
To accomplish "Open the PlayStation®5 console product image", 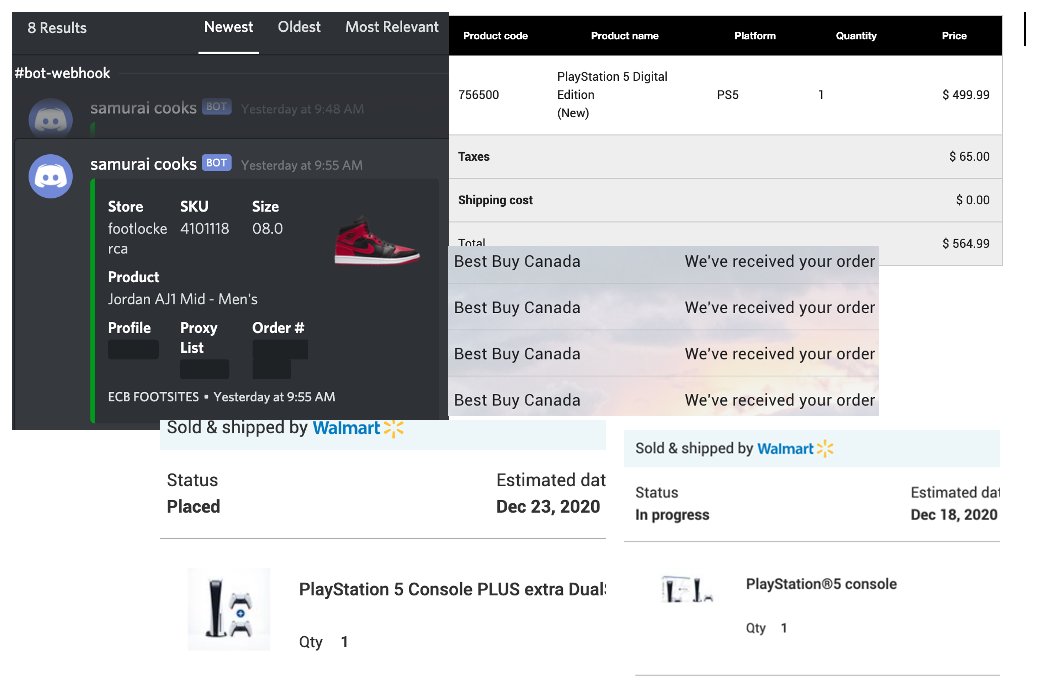I will click(x=687, y=590).
